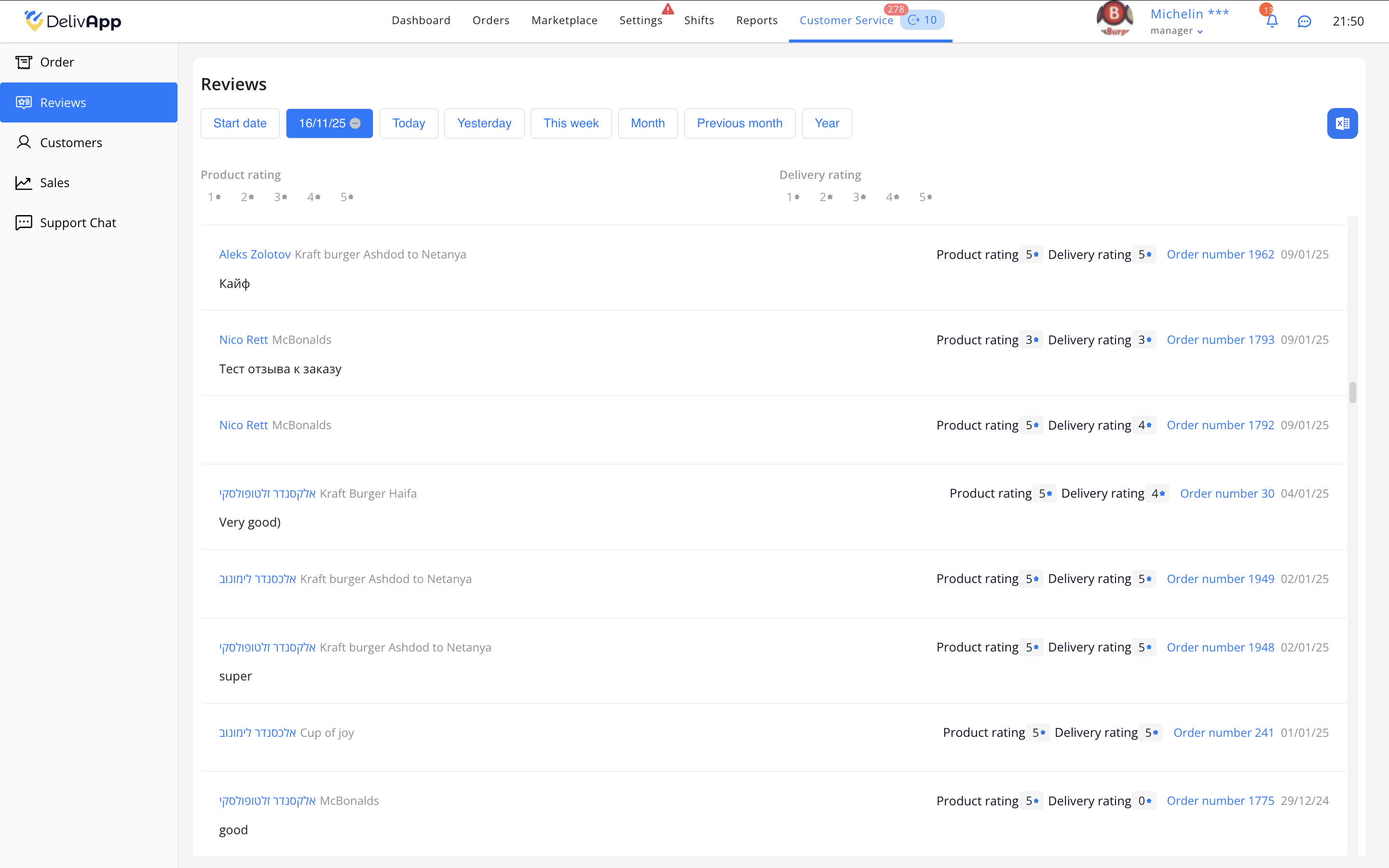Viewport: 1389px width, 868px height.
Task: Open Support Chat from the sidebar
Action: click(x=78, y=223)
